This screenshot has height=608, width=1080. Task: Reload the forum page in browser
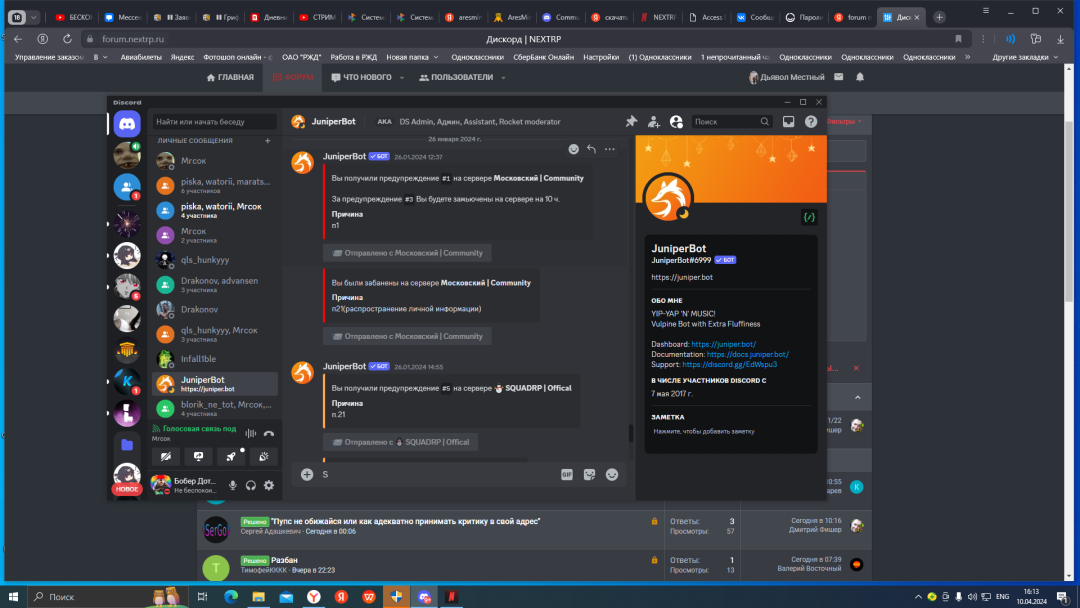pos(67,39)
